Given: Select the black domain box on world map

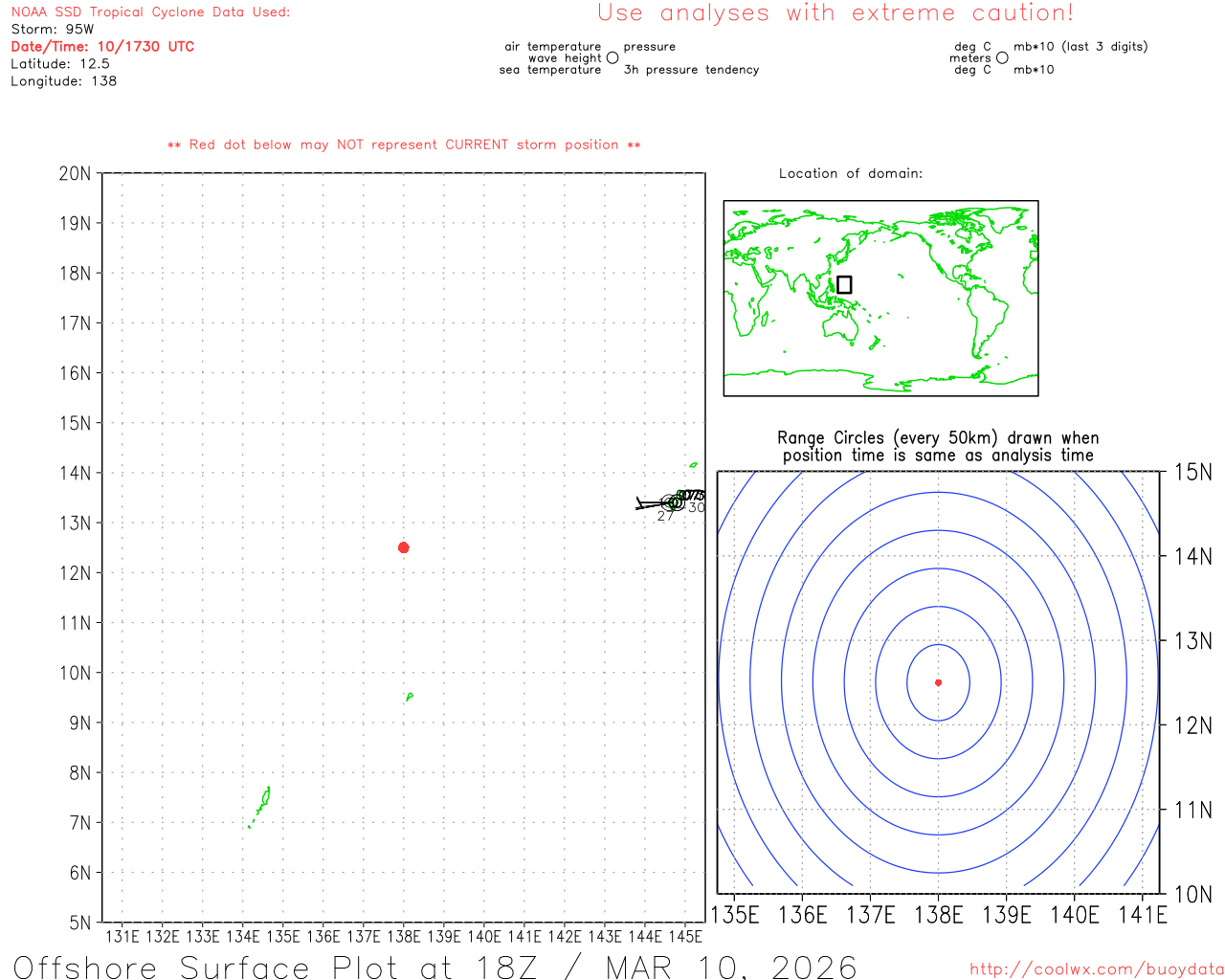Looking at the screenshot, I should coord(844,284).
